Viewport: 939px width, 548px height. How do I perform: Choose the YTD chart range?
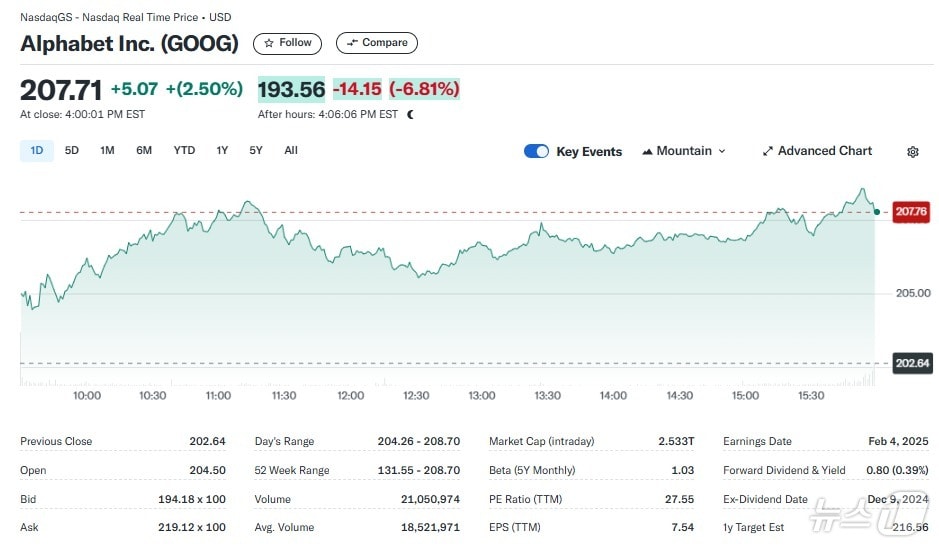[184, 151]
